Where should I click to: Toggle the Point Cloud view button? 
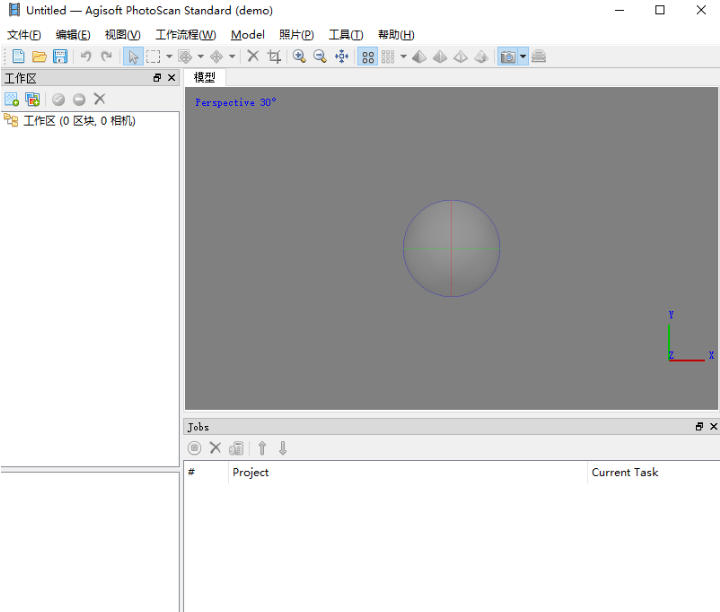click(368, 57)
